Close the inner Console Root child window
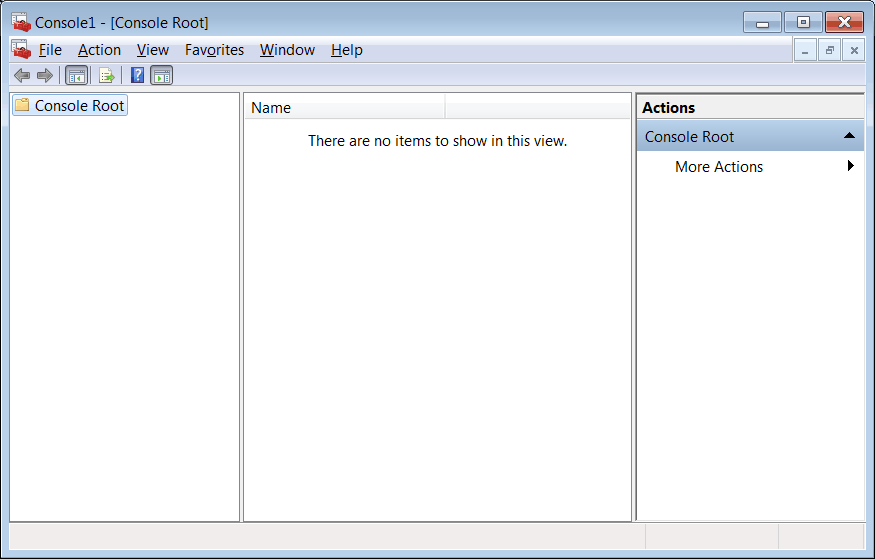 click(854, 51)
